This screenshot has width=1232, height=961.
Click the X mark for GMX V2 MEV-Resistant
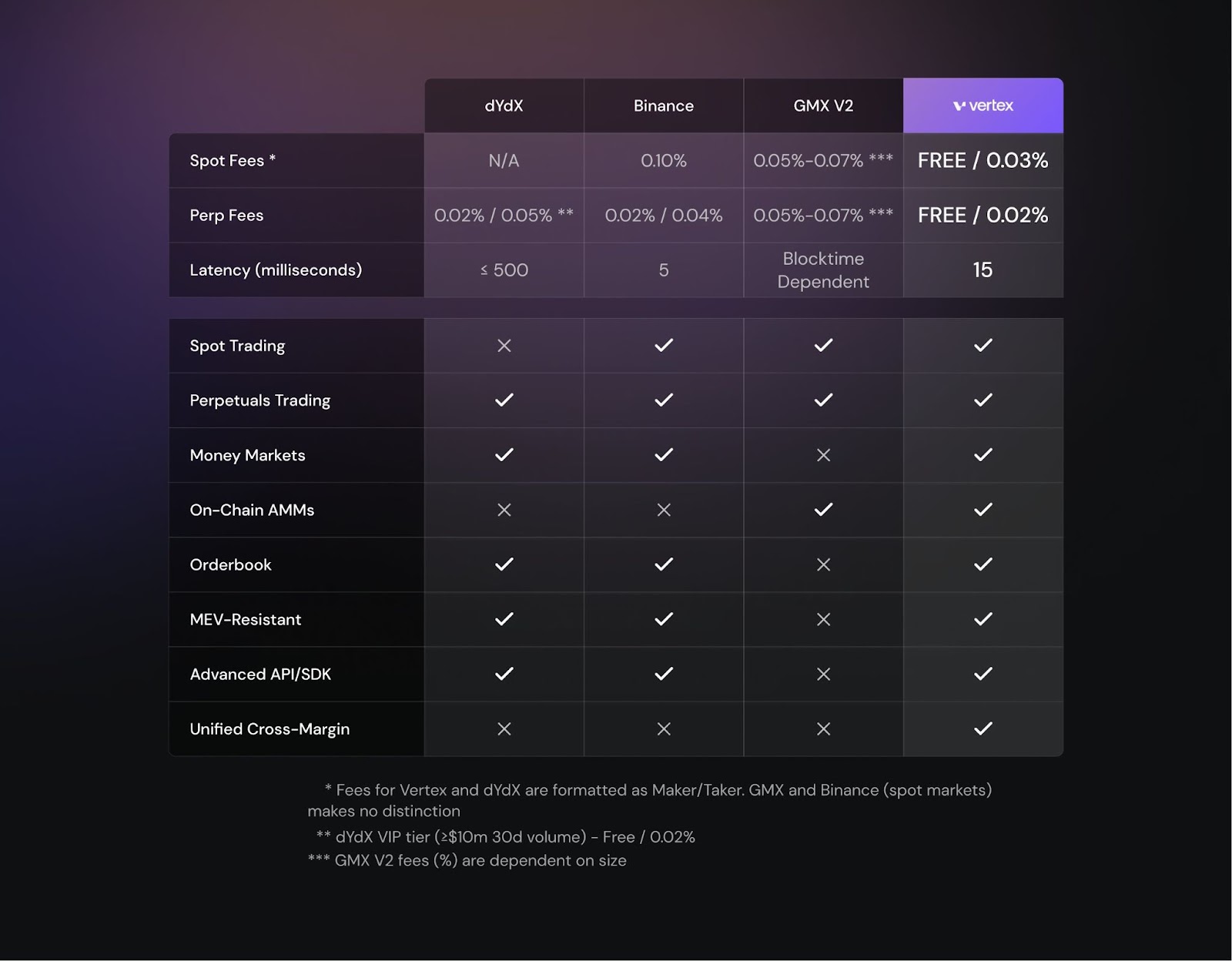pyautogui.click(x=823, y=619)
